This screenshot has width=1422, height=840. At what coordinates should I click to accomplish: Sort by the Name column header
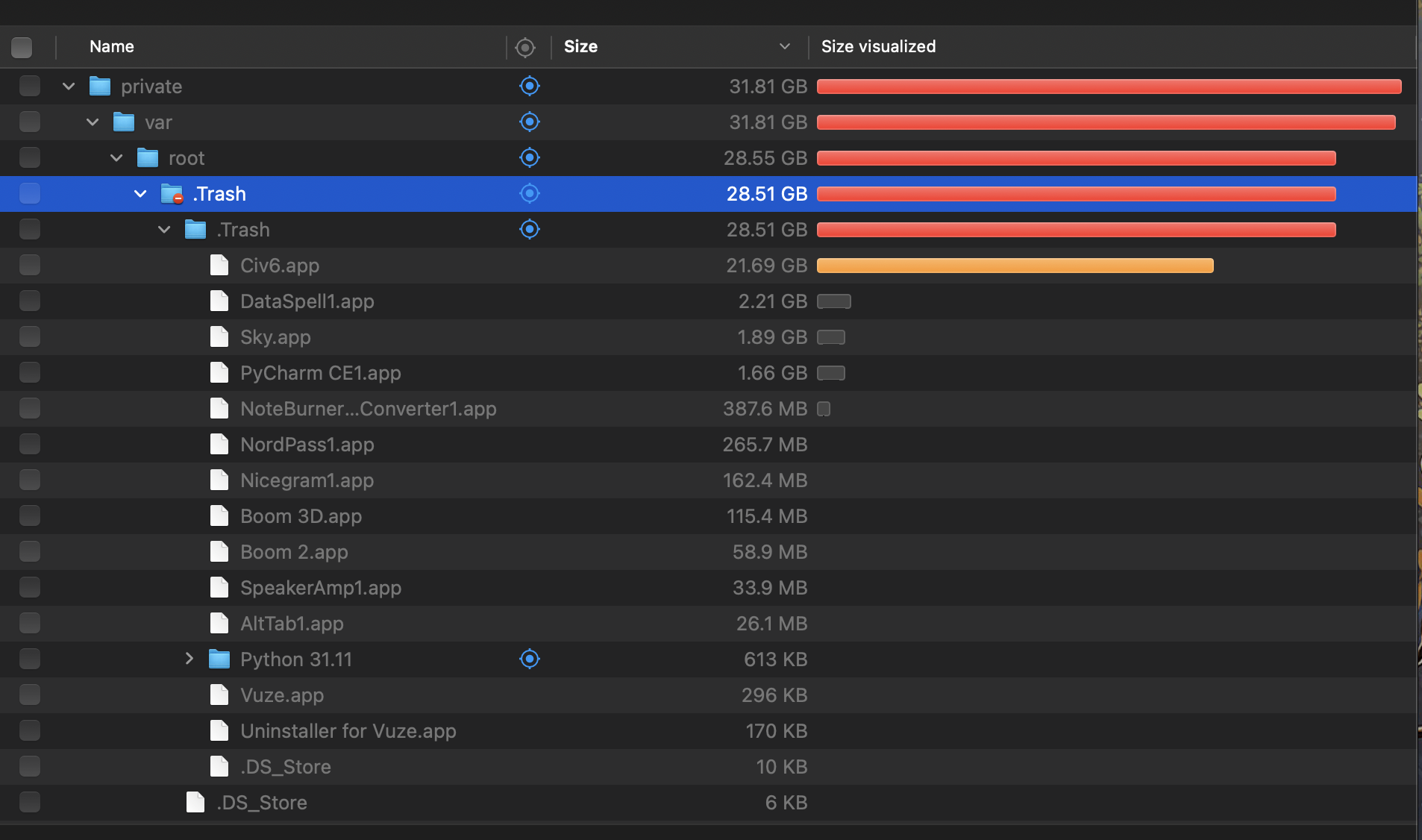tap(112, 46)
